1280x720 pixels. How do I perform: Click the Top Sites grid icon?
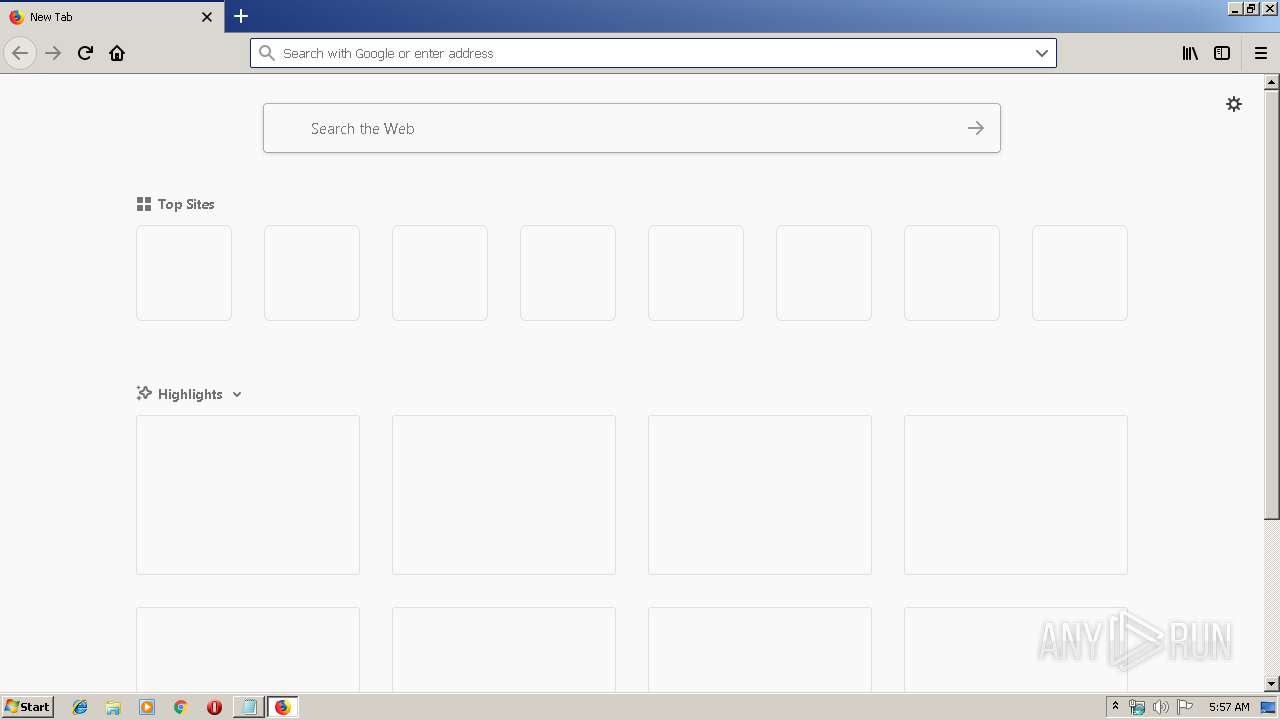pyautogui.click(x=144, y=204)
